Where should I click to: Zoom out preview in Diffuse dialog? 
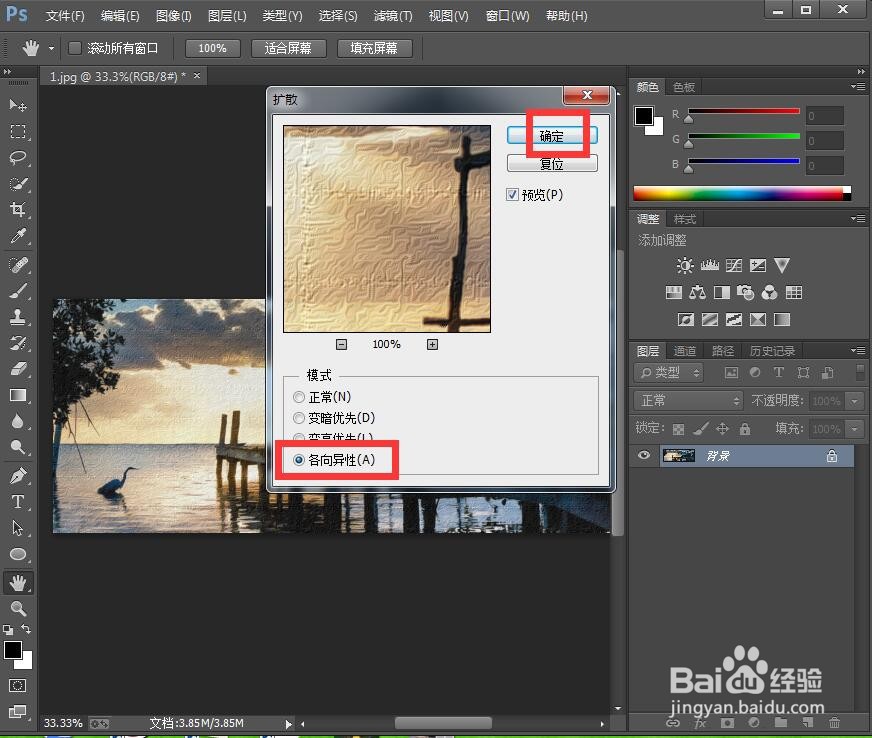click(341, 345)
